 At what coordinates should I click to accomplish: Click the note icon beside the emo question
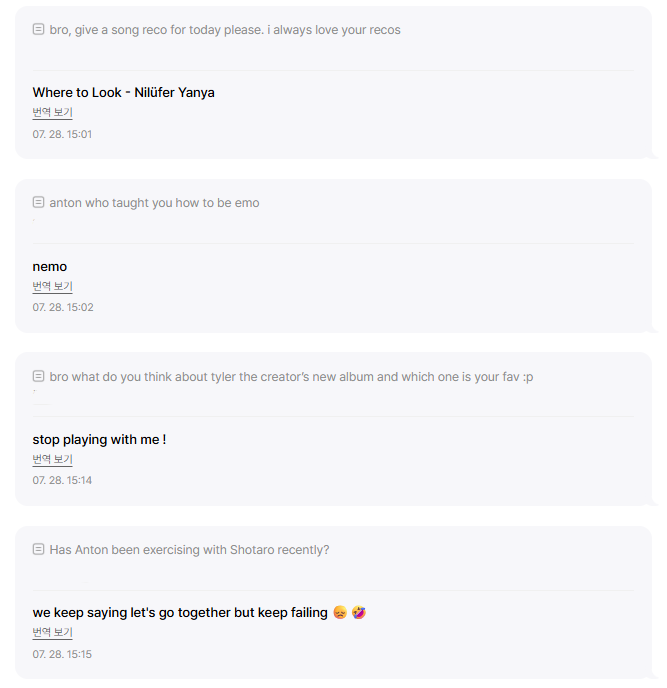point(38,203)
